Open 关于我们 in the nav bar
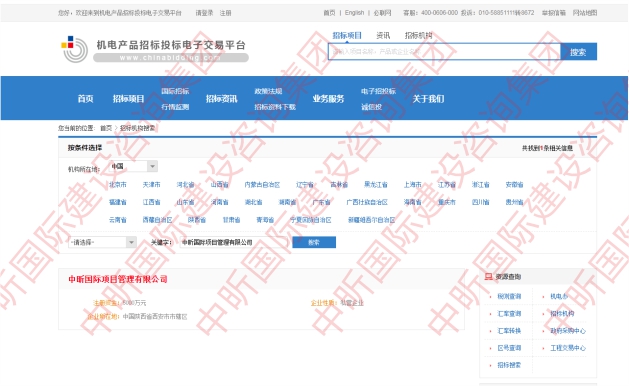 [x=428, y=99]
